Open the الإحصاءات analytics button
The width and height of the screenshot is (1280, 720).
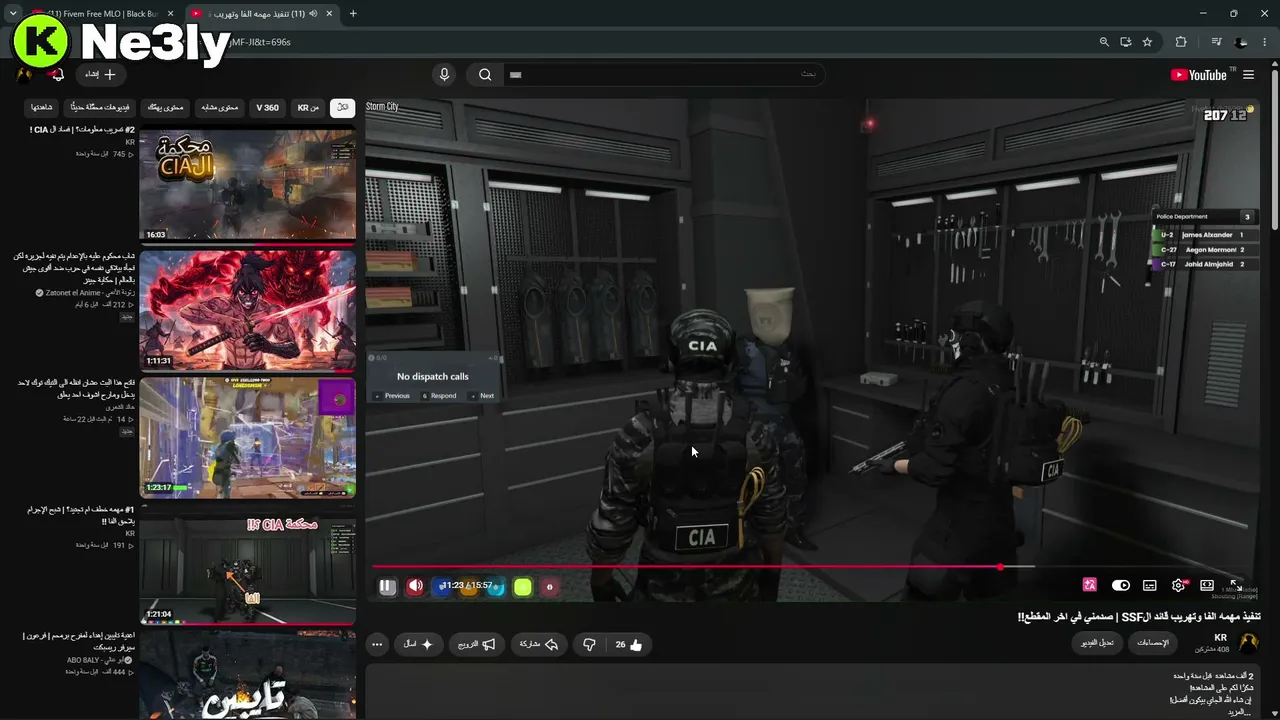coord(1153,643)
